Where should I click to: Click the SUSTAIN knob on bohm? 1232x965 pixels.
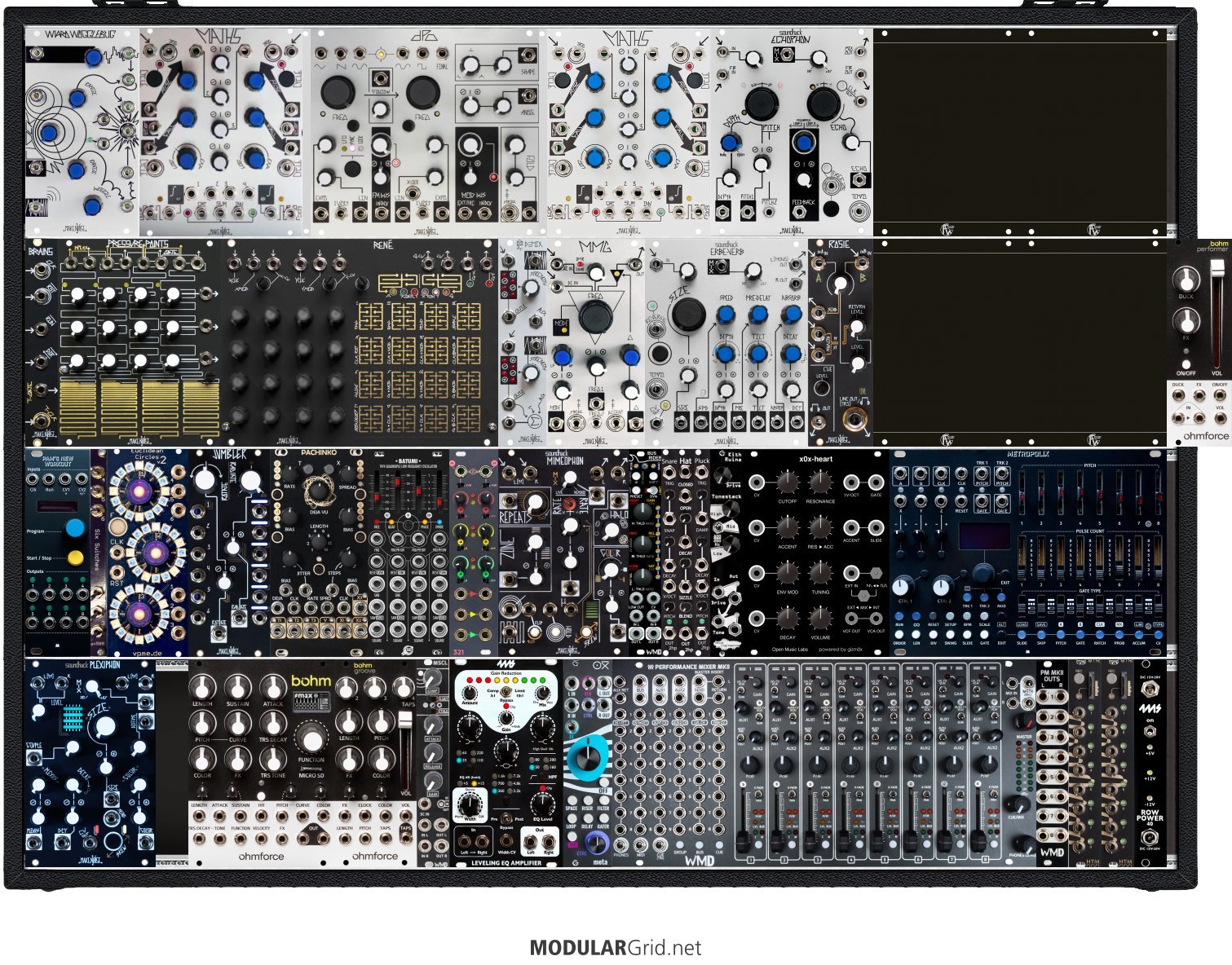click(x=237, y=686)
